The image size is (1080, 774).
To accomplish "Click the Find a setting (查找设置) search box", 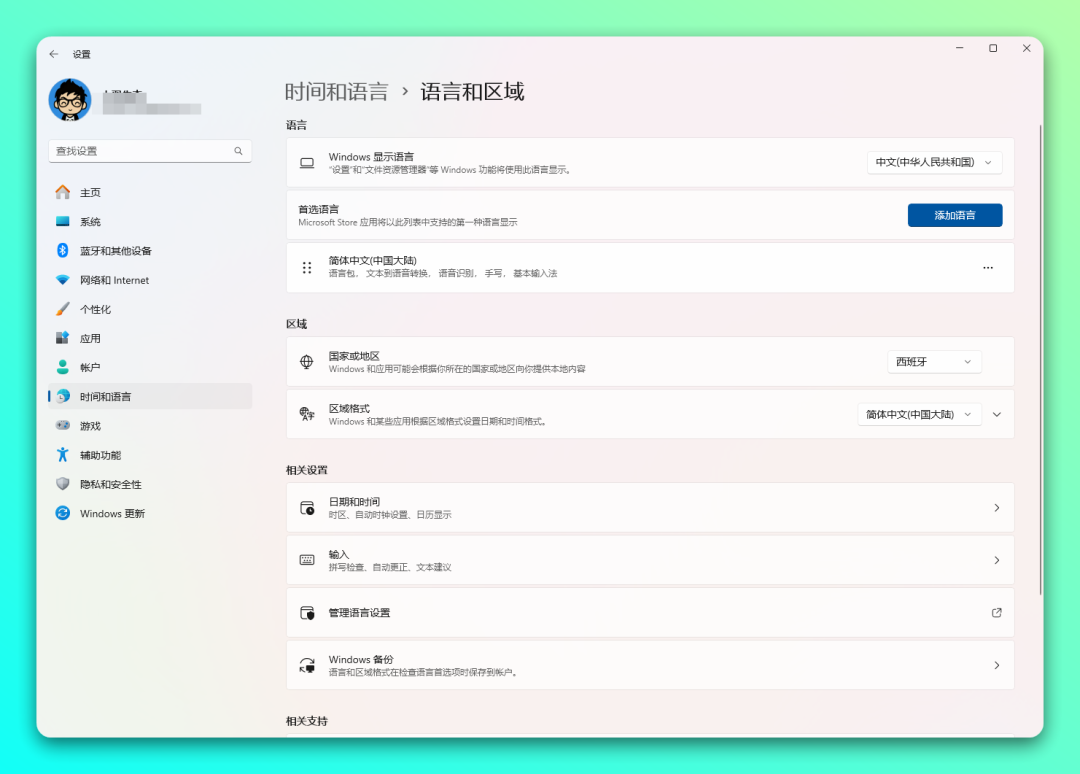I will pos(140,151).
